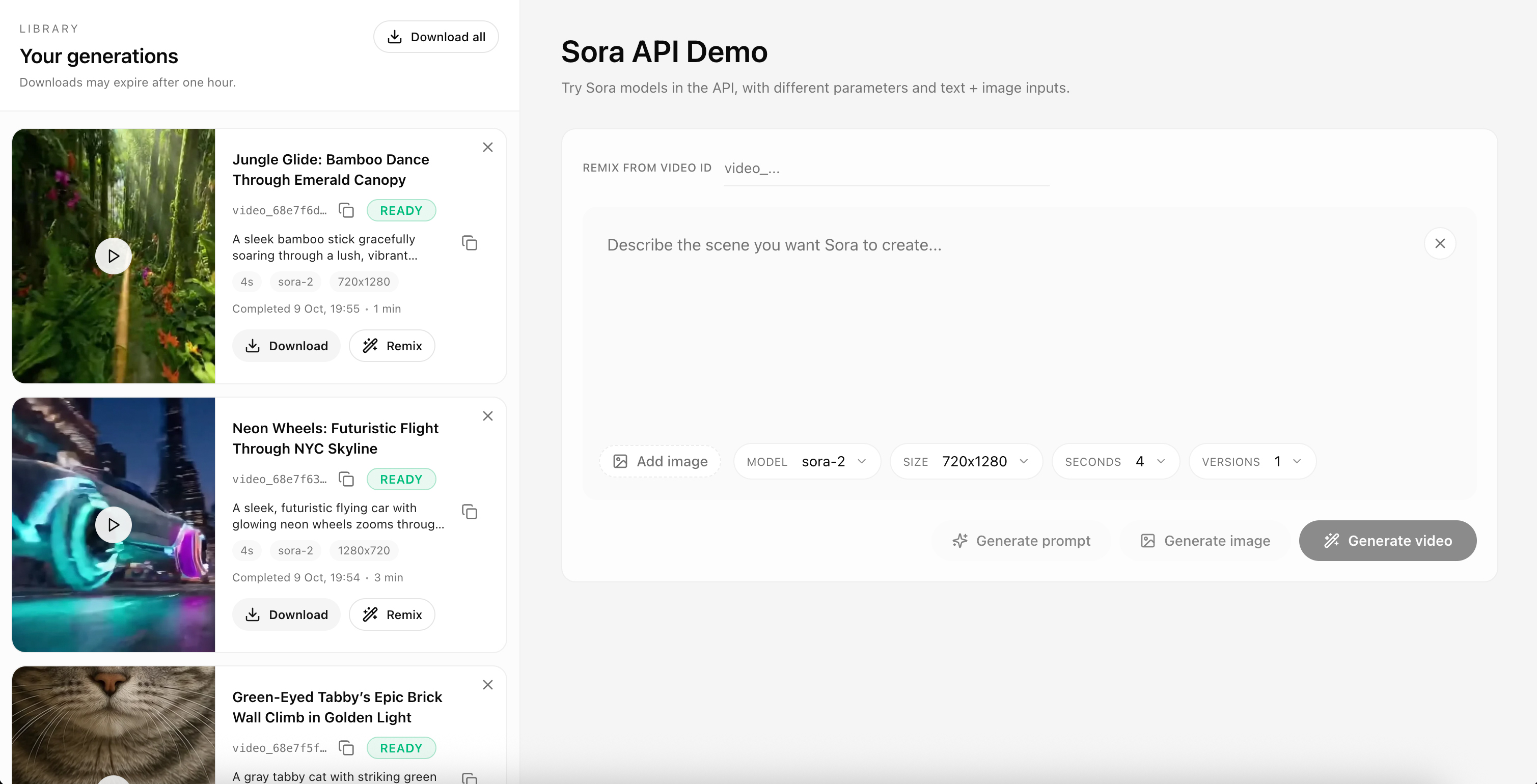Dismiss the Jungle Glide generation card
The height and width of the screenshot is (784, 1537).
click(x=487, y=147)
